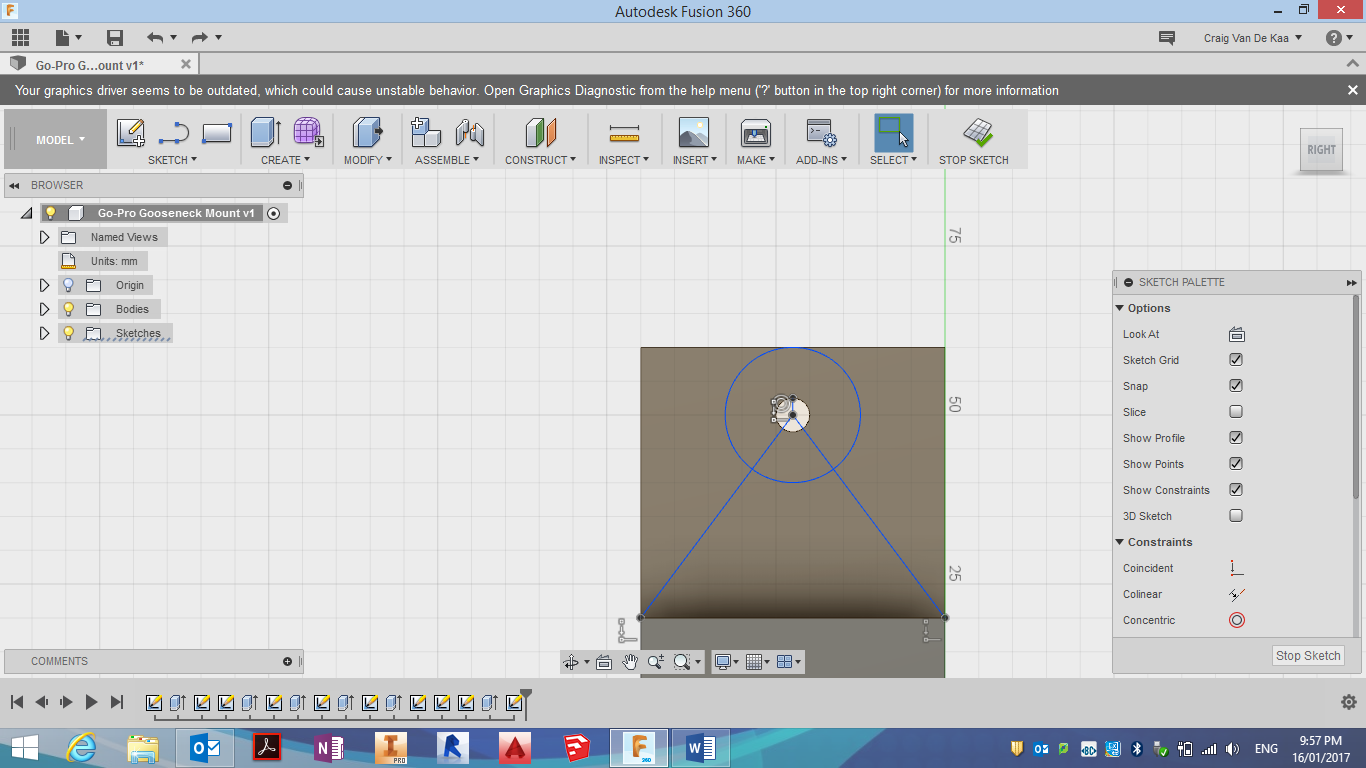Image resolution: width=1366 pixels, height=768 pixels.
Task: Toggle the Show Points checkbox
Action: tap(1236, 464)
